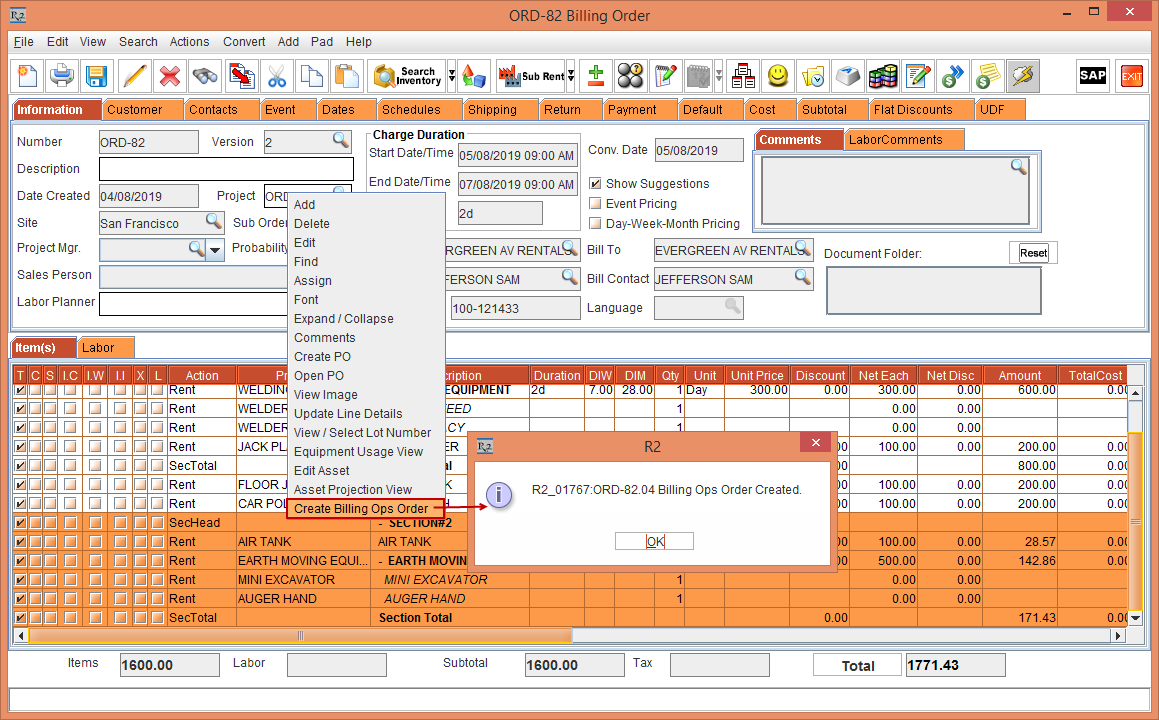
Task: Select Create Billing Ops Order menu entry
Action: click(x=361, y=509)
